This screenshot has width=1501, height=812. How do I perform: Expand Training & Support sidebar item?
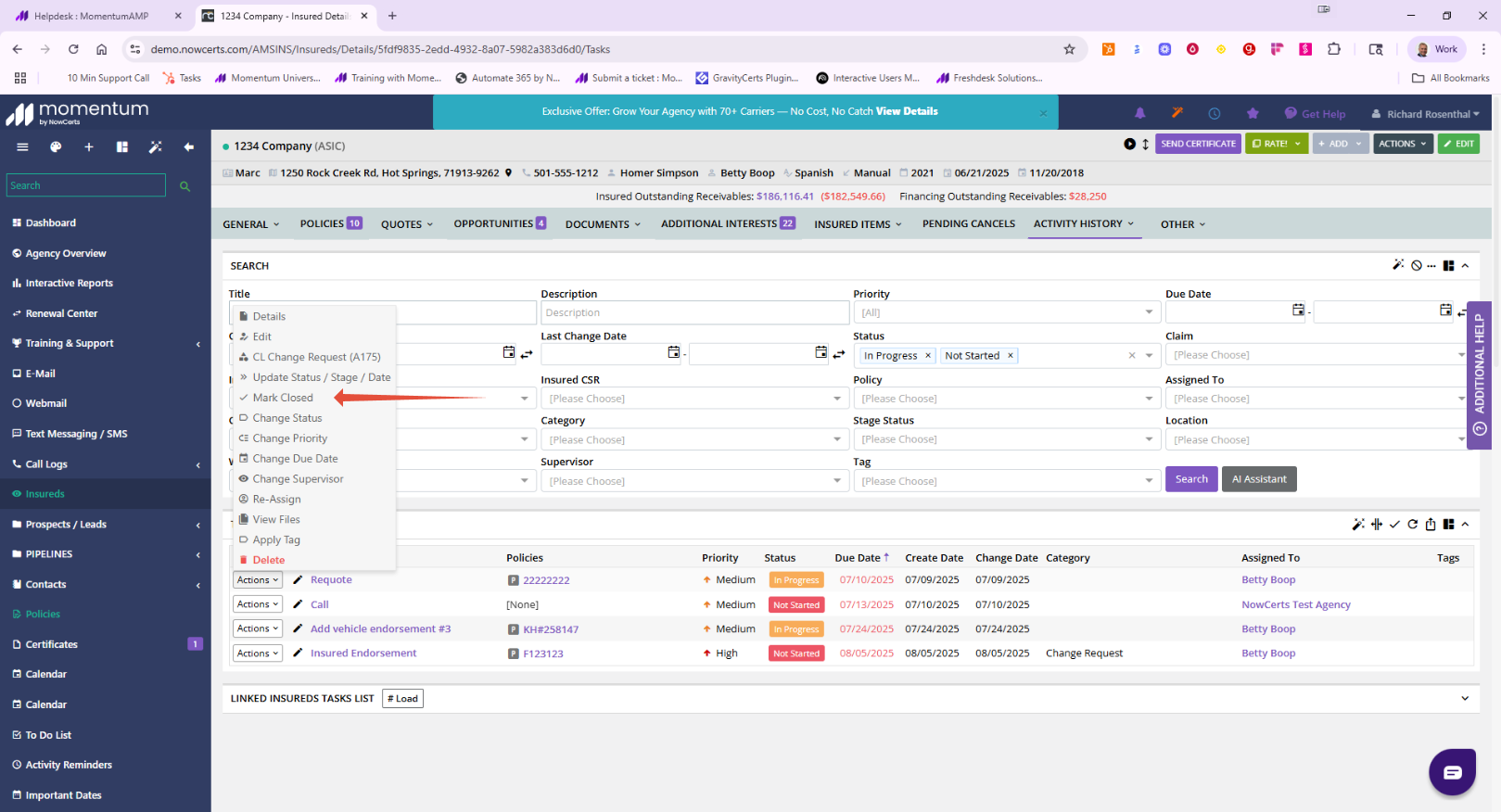(105, 343)
